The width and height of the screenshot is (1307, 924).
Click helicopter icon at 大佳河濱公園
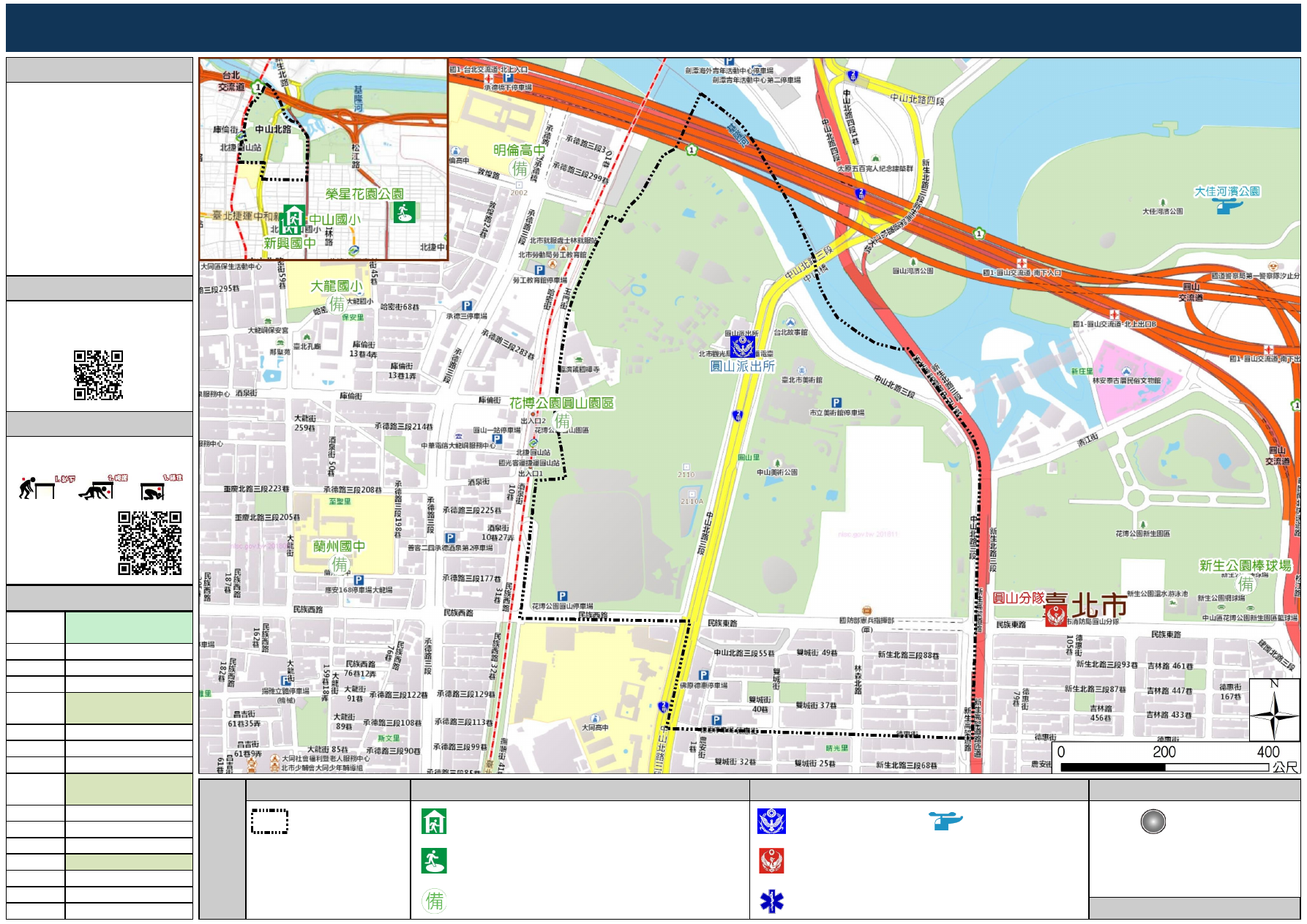pyautogui.click(x=1229, y=206)
